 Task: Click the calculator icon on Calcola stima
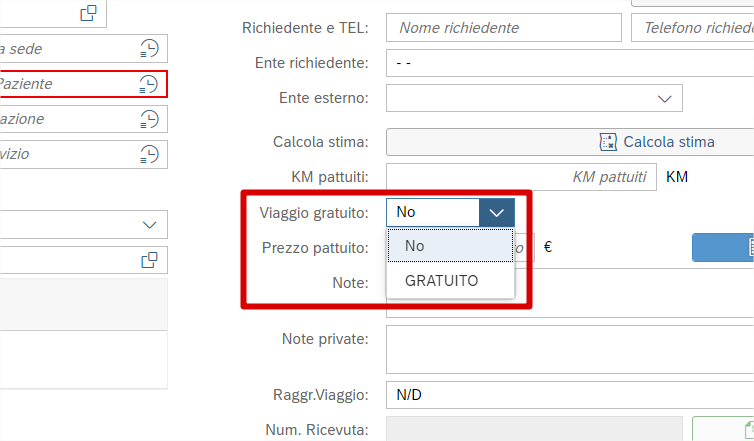[607, 142]
